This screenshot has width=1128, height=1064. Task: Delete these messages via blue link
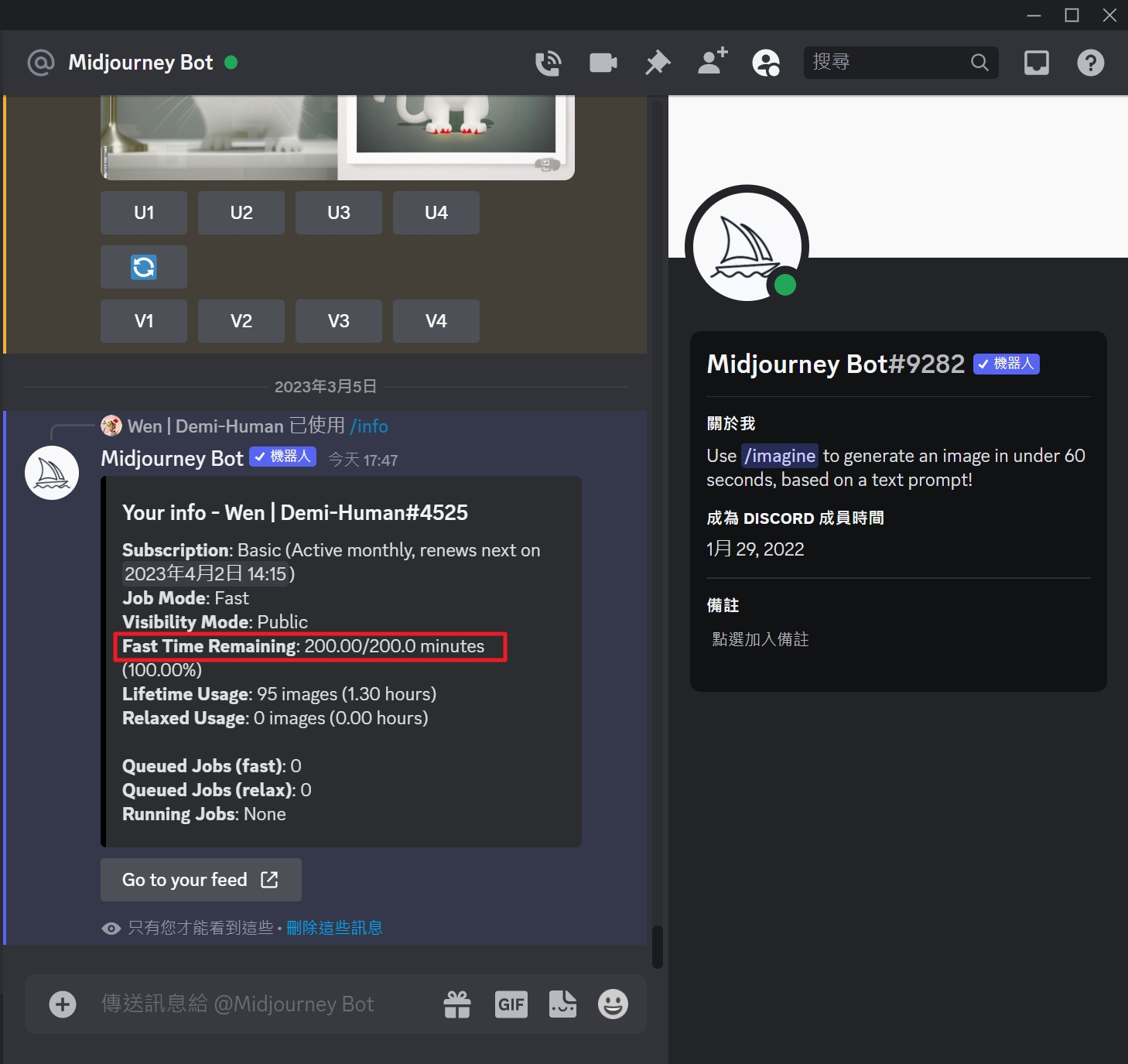(x=334, y=928)
